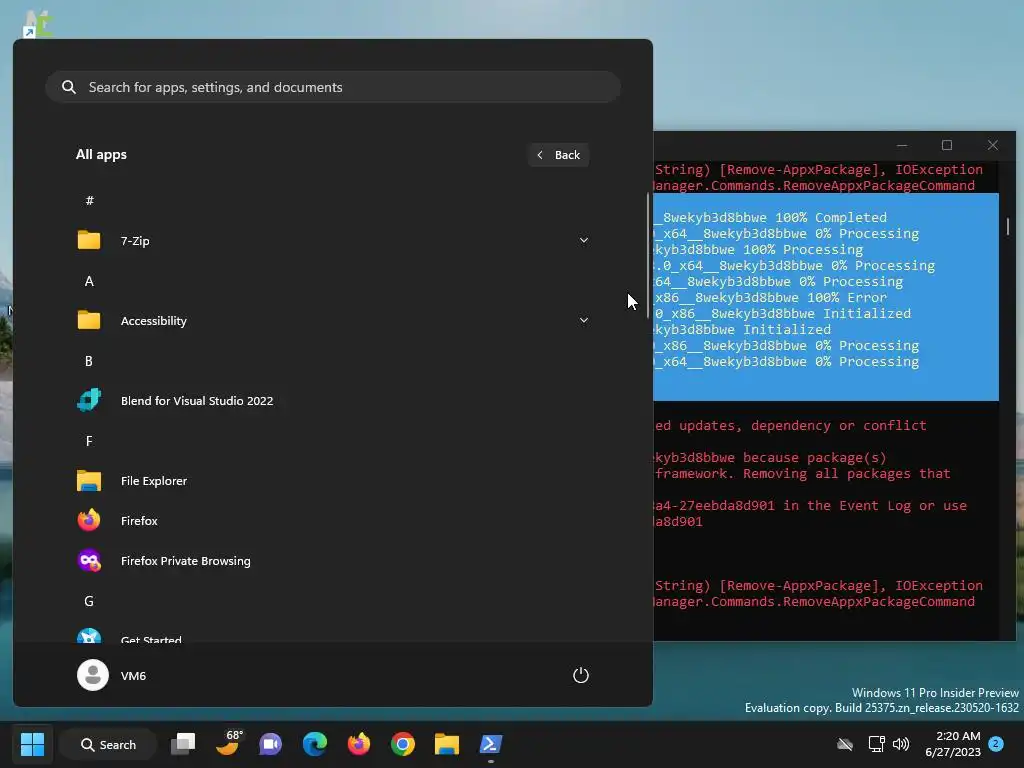This screenshot has width=1024, height=768.
Task: Open the Get Started app
Action: pyautogui.click(x=333, y=635)
